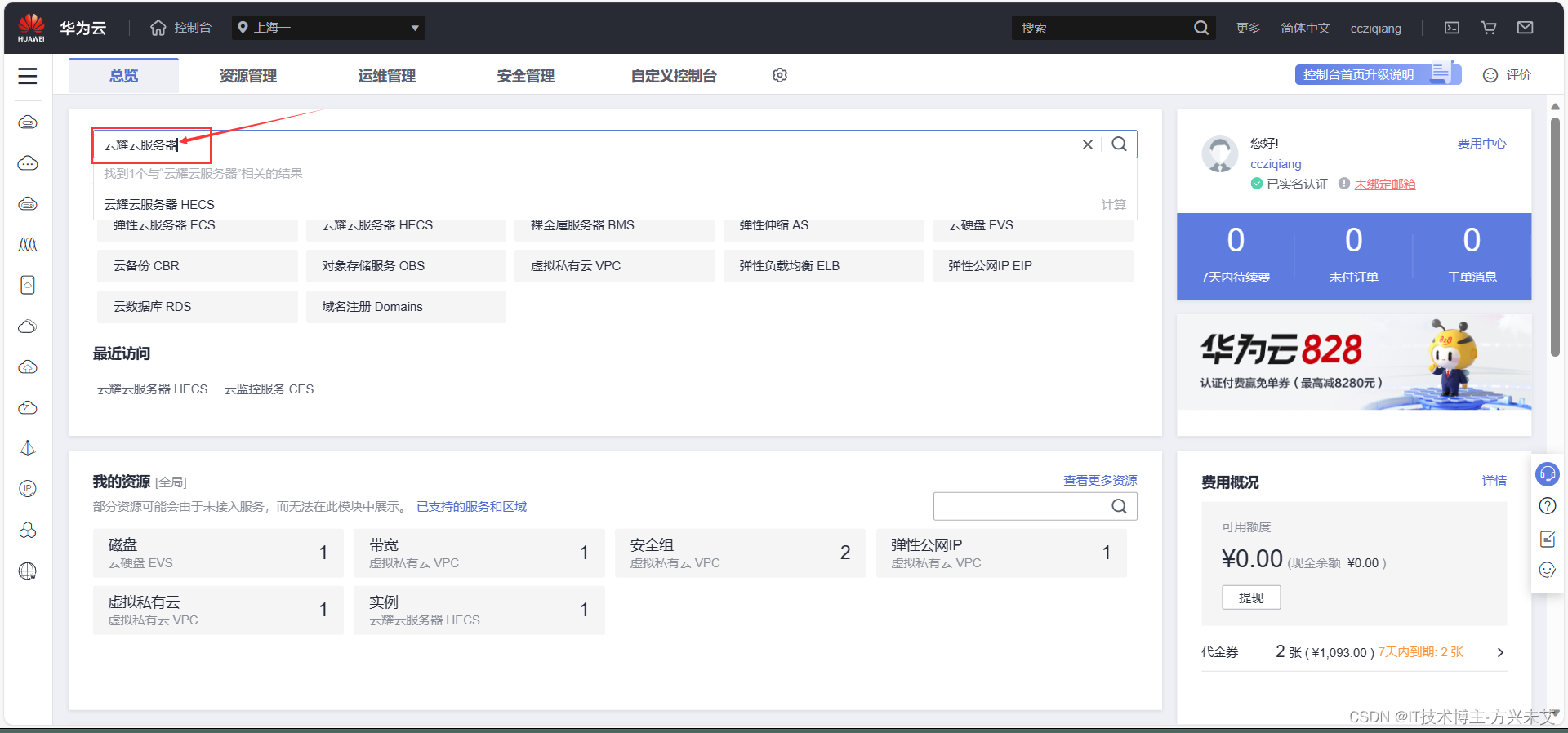1568x733 pixels.
Task: Open the IP icon in left sidebar
Action: [x=28, y=489]
